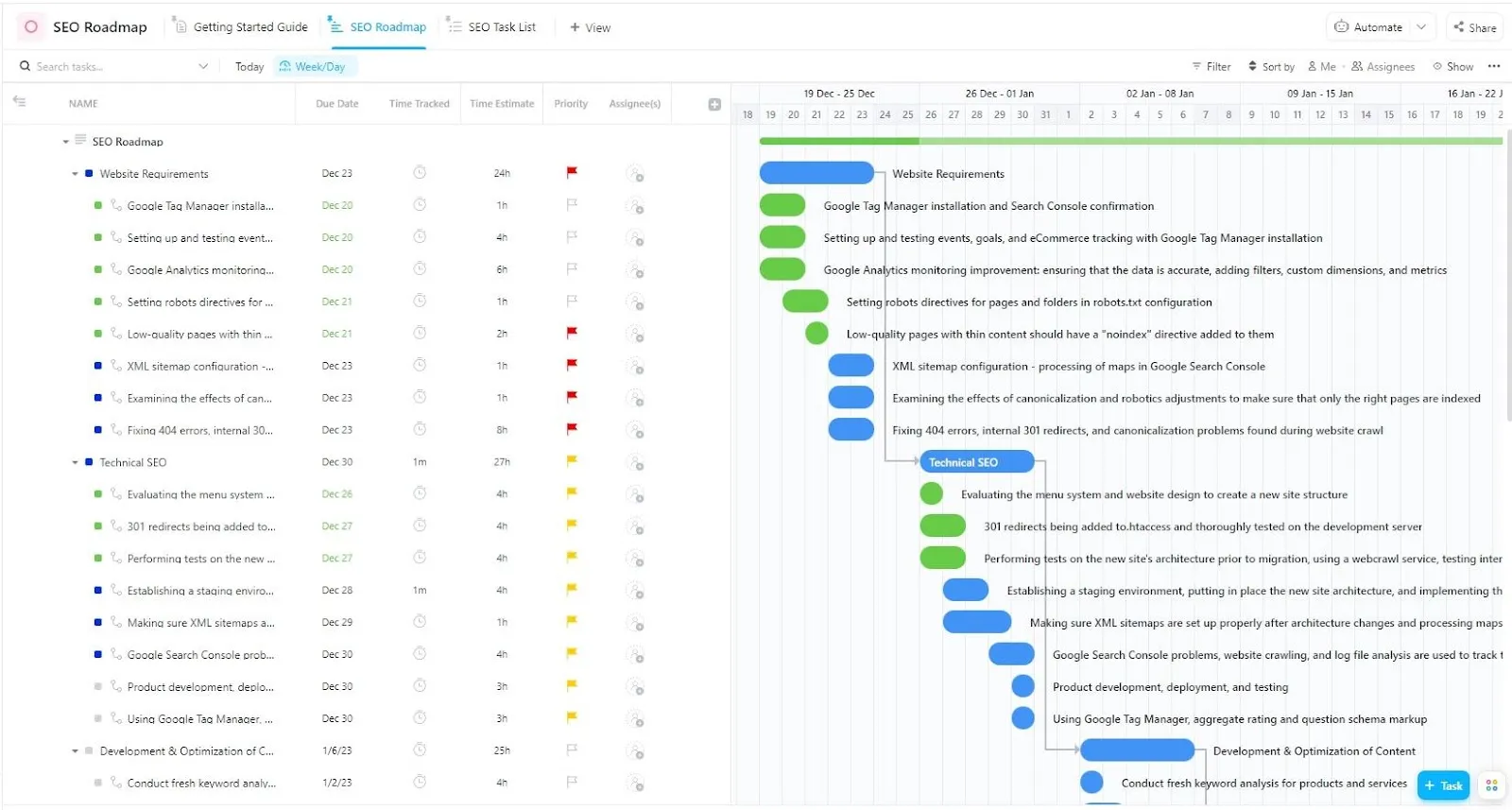The width and height of the screenshot is (1512, 810).
Task: Click status square of 301 redirects task
Action: (x=98, y=526)
